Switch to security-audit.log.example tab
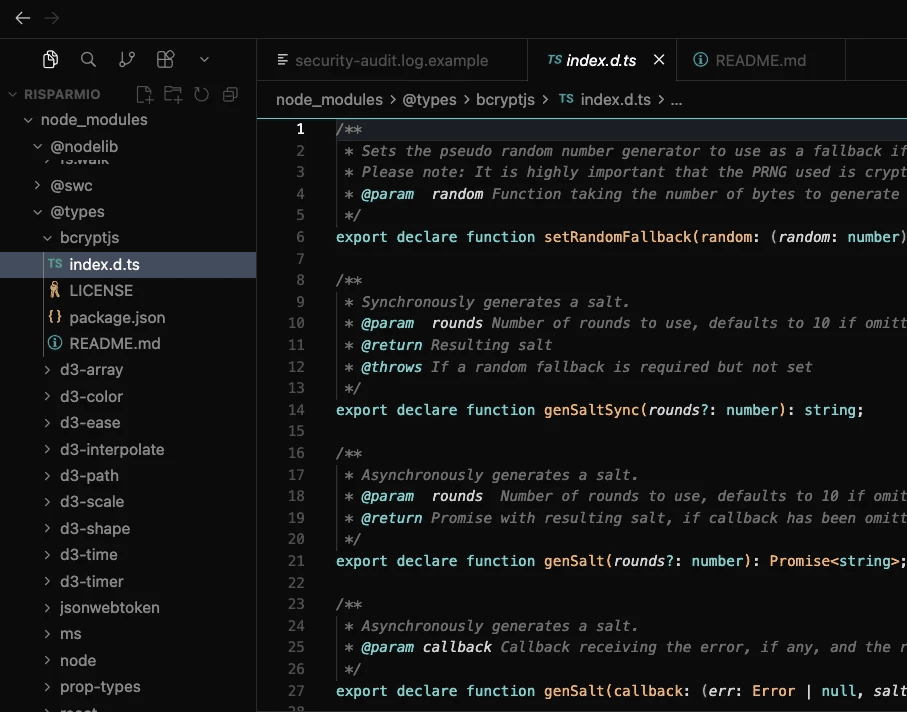Screen dimensions: 907x712 coord(391,60)
